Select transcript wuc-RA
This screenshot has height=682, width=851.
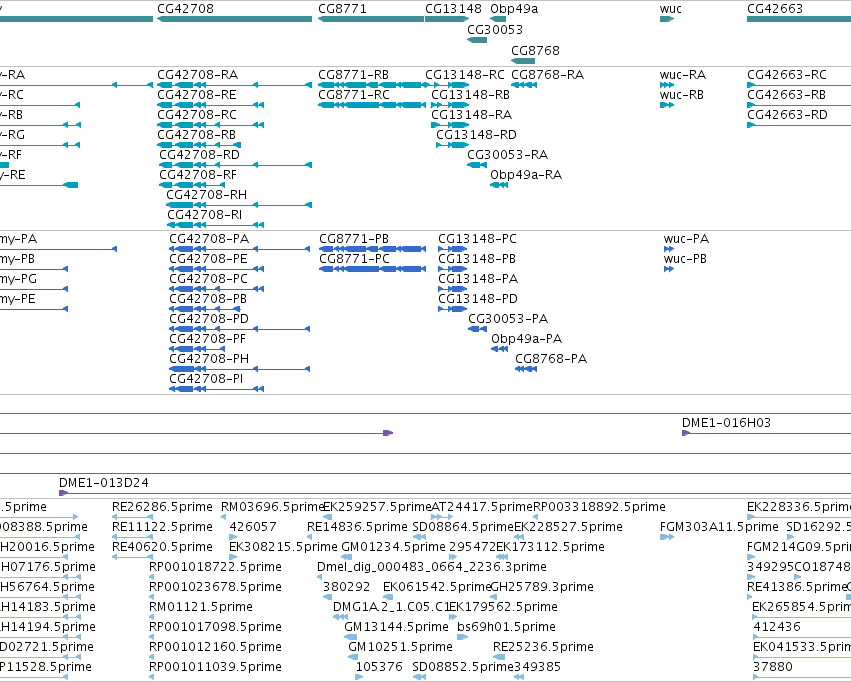click(683, 74)
